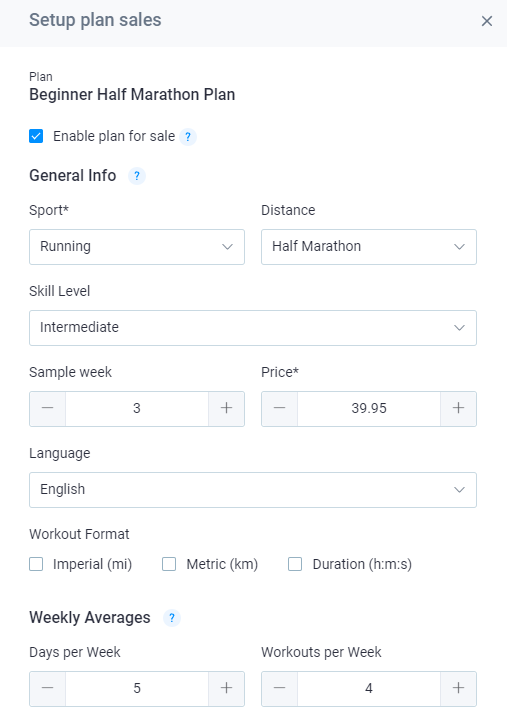Viewport: 507px width, 715px height.
Task: Check the Imperial (mi) workout format
Action: point(36,564)
